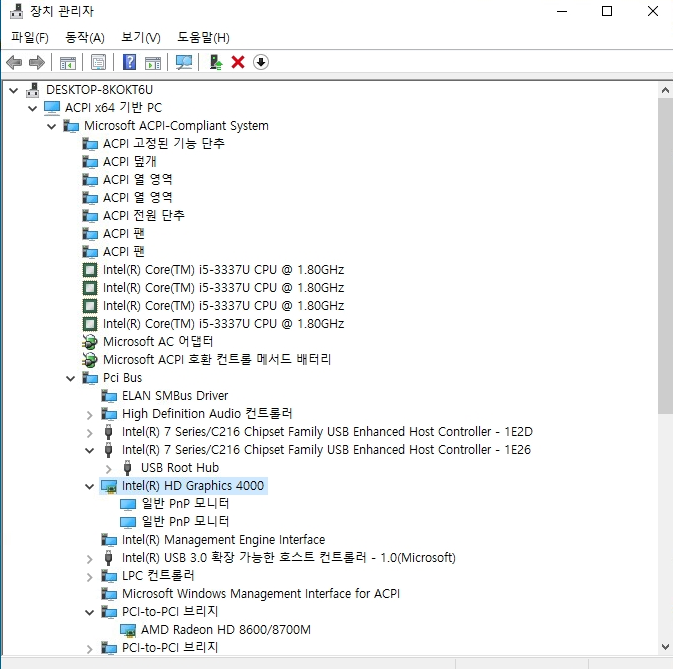673x669 pixels.
Task: Click the AMD Radeon HD 8600/8700M icon
Action: (x=127, y=630)
